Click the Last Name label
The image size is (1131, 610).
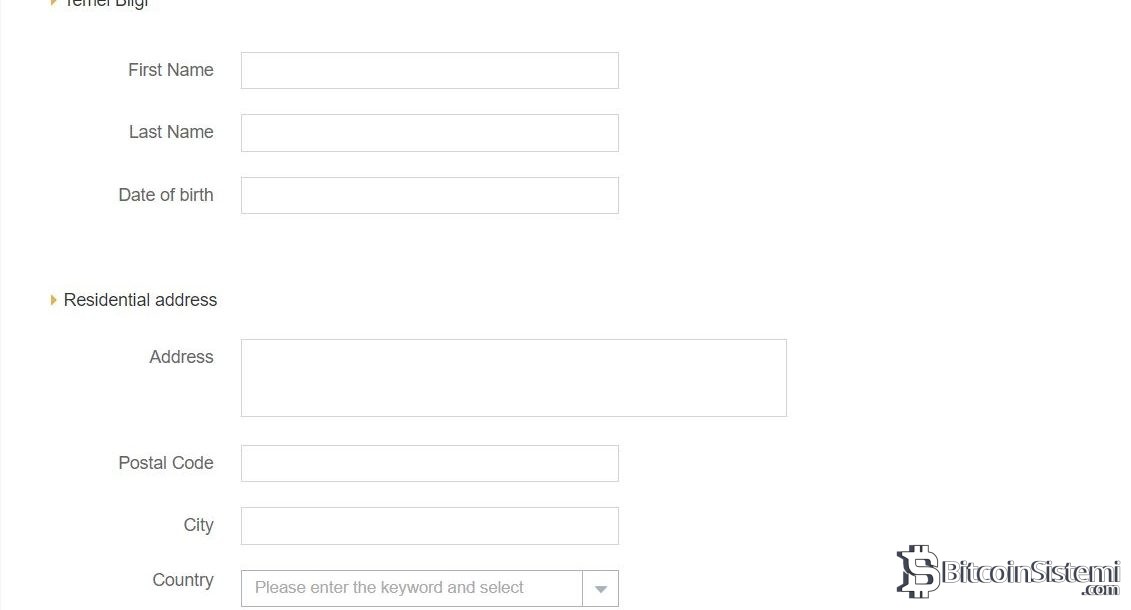[x=171, y=132]
